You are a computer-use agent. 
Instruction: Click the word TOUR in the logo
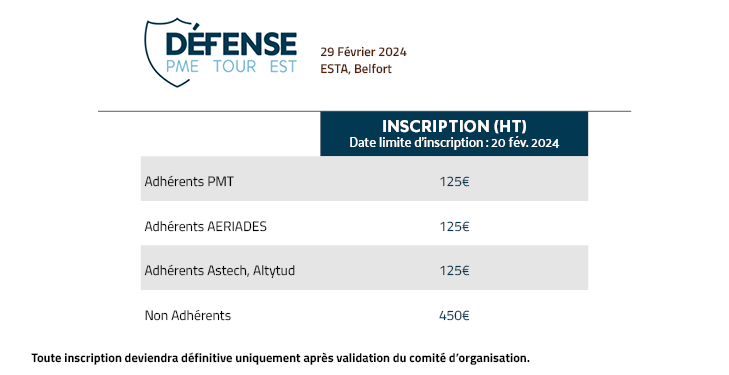235,67
